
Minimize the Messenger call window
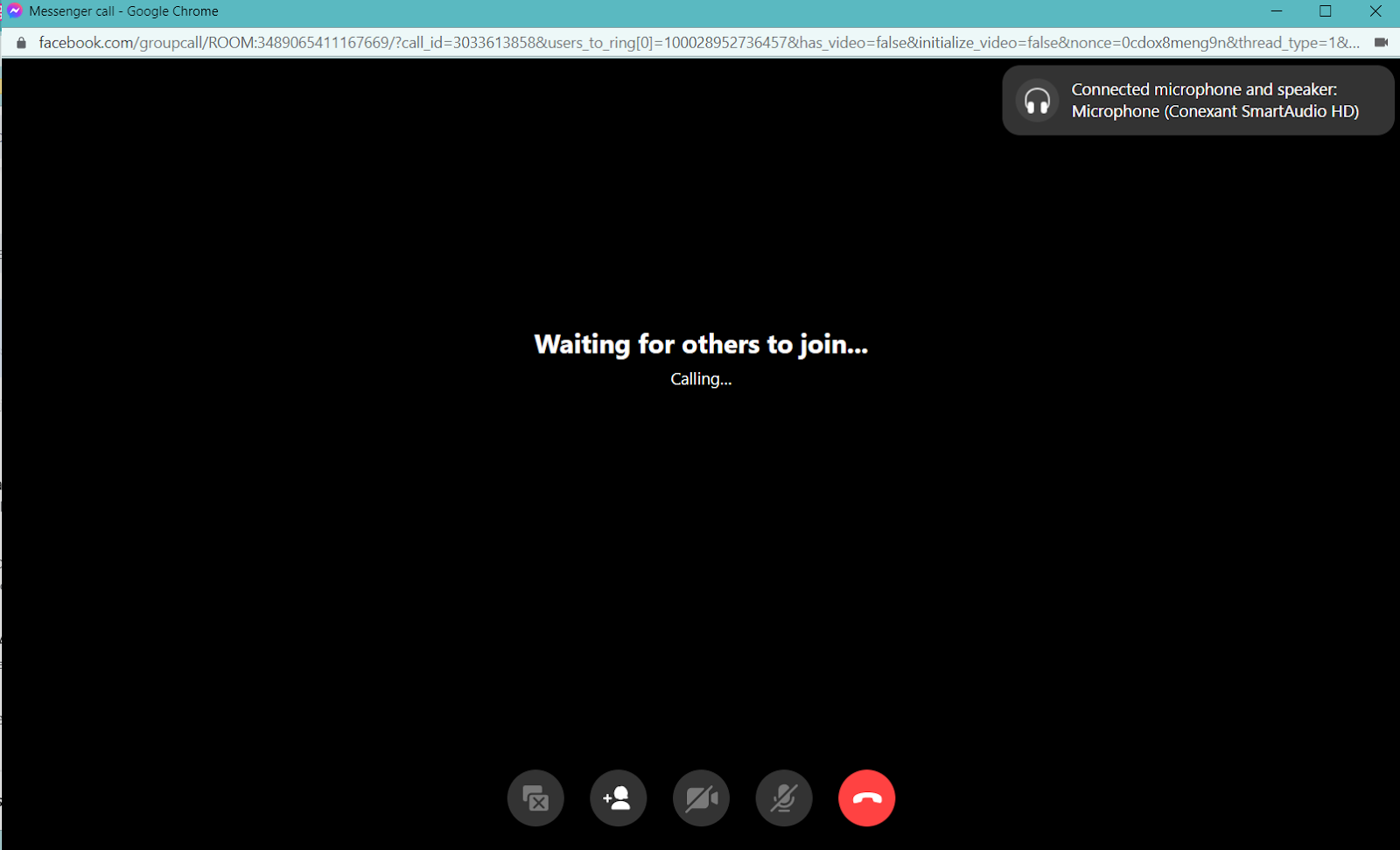click(1277, 11)
